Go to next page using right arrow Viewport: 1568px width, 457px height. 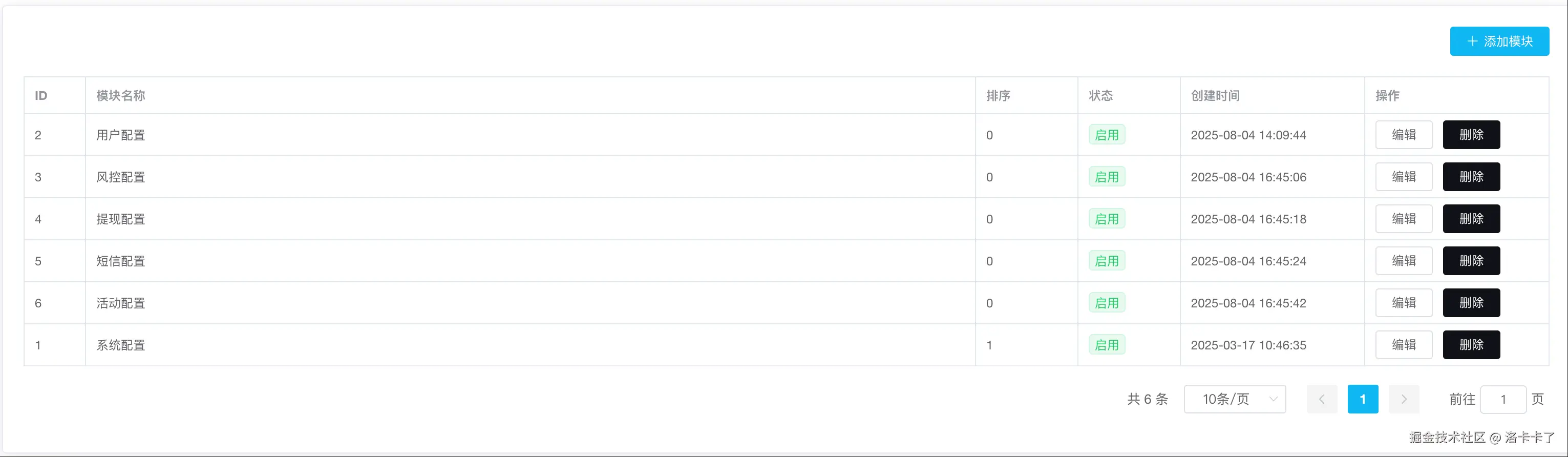(1404, 399)
